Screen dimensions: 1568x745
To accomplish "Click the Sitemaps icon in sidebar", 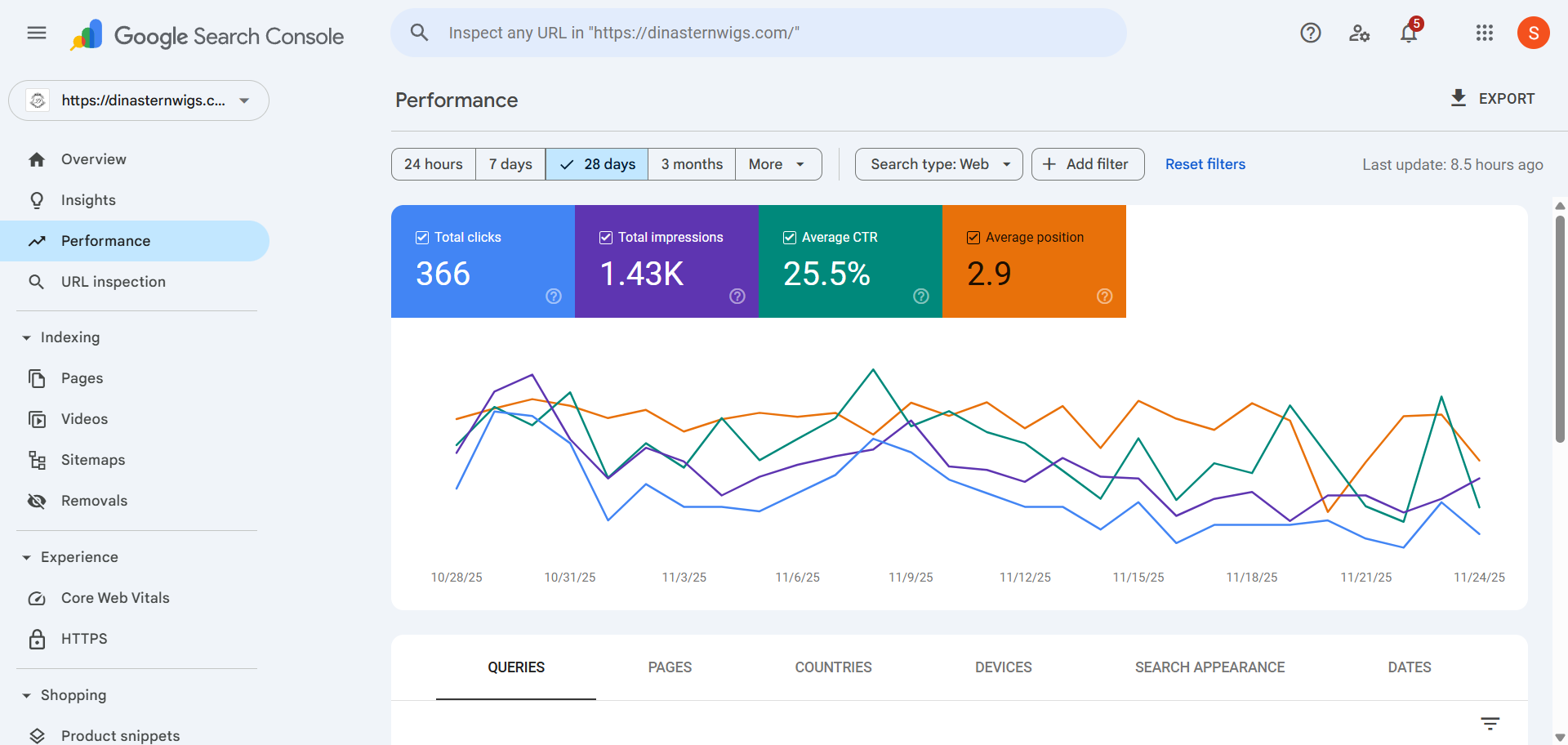I will (x=37, y=460).
